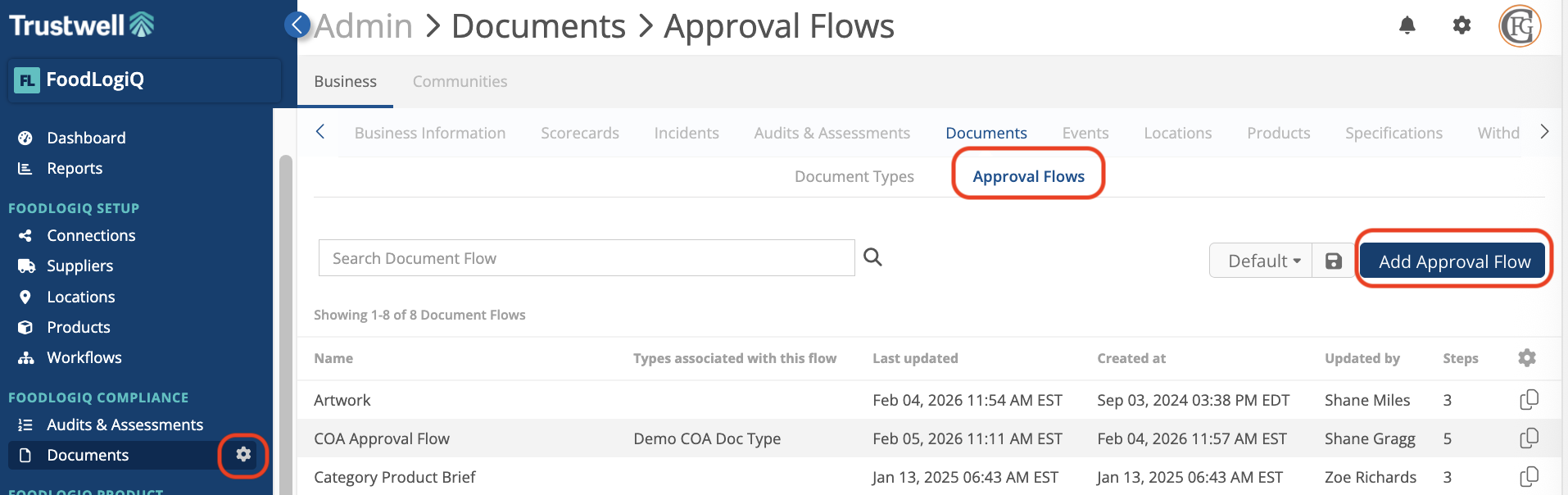Viewport: 1568px width, 495px height.
Task: Copy the COA Approval Flow row
Action: (x=1528, y=438)
